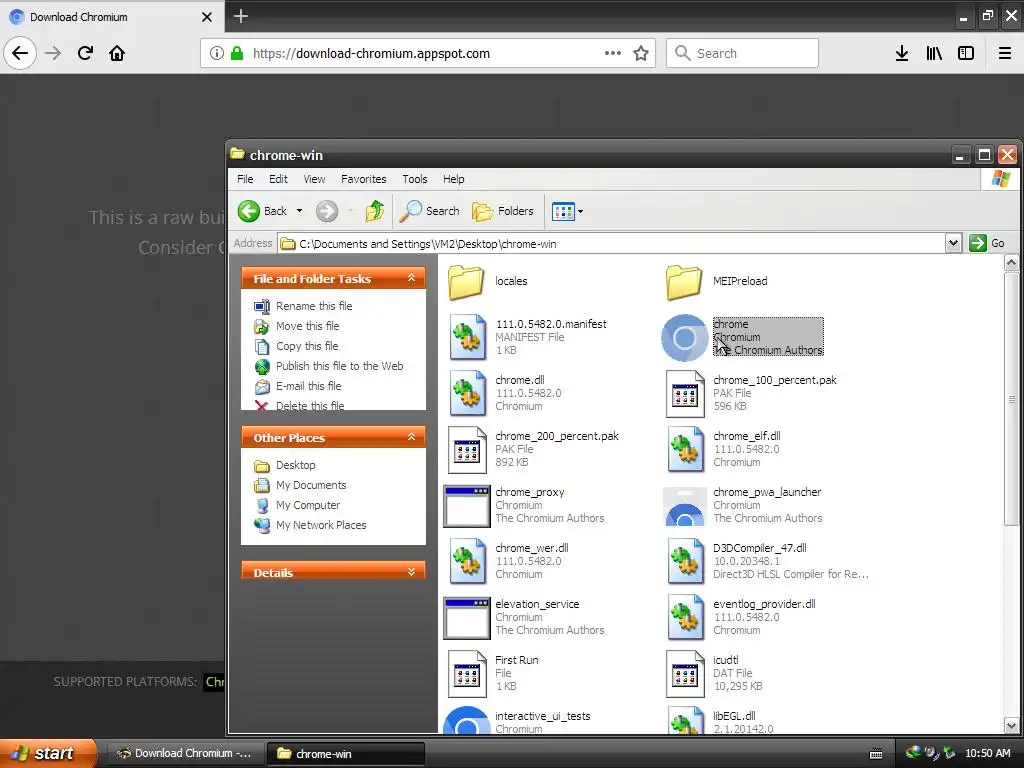
Task: Select chrome_100_percent.pak file icon
Action: click(684, 393)
